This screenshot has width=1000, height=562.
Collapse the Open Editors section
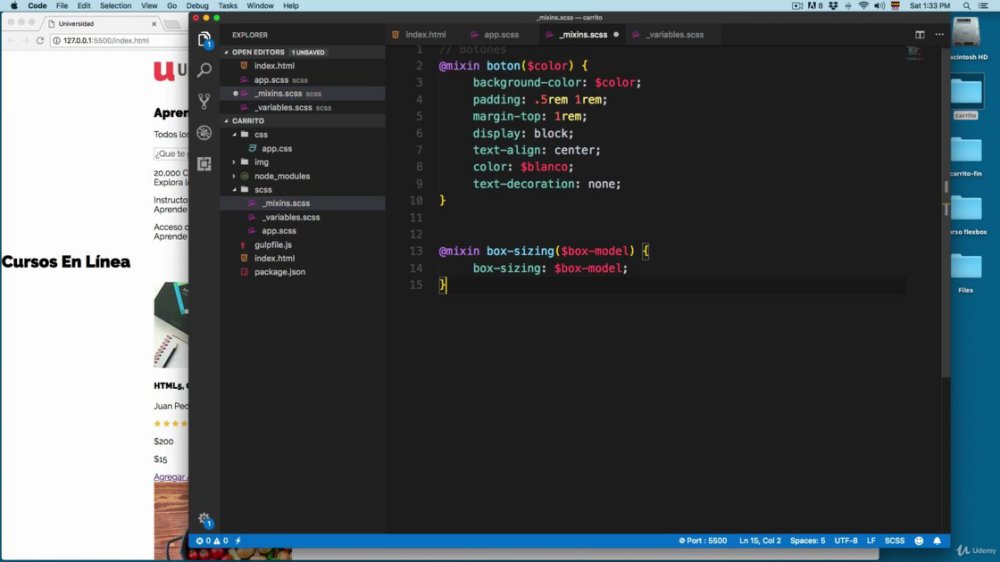click(x=258, y=52)
